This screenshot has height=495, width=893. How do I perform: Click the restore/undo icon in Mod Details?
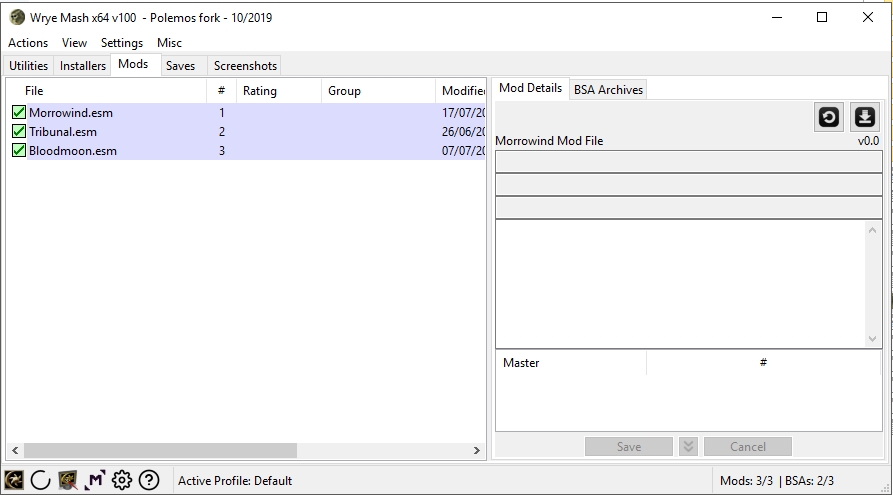(829, 117)
